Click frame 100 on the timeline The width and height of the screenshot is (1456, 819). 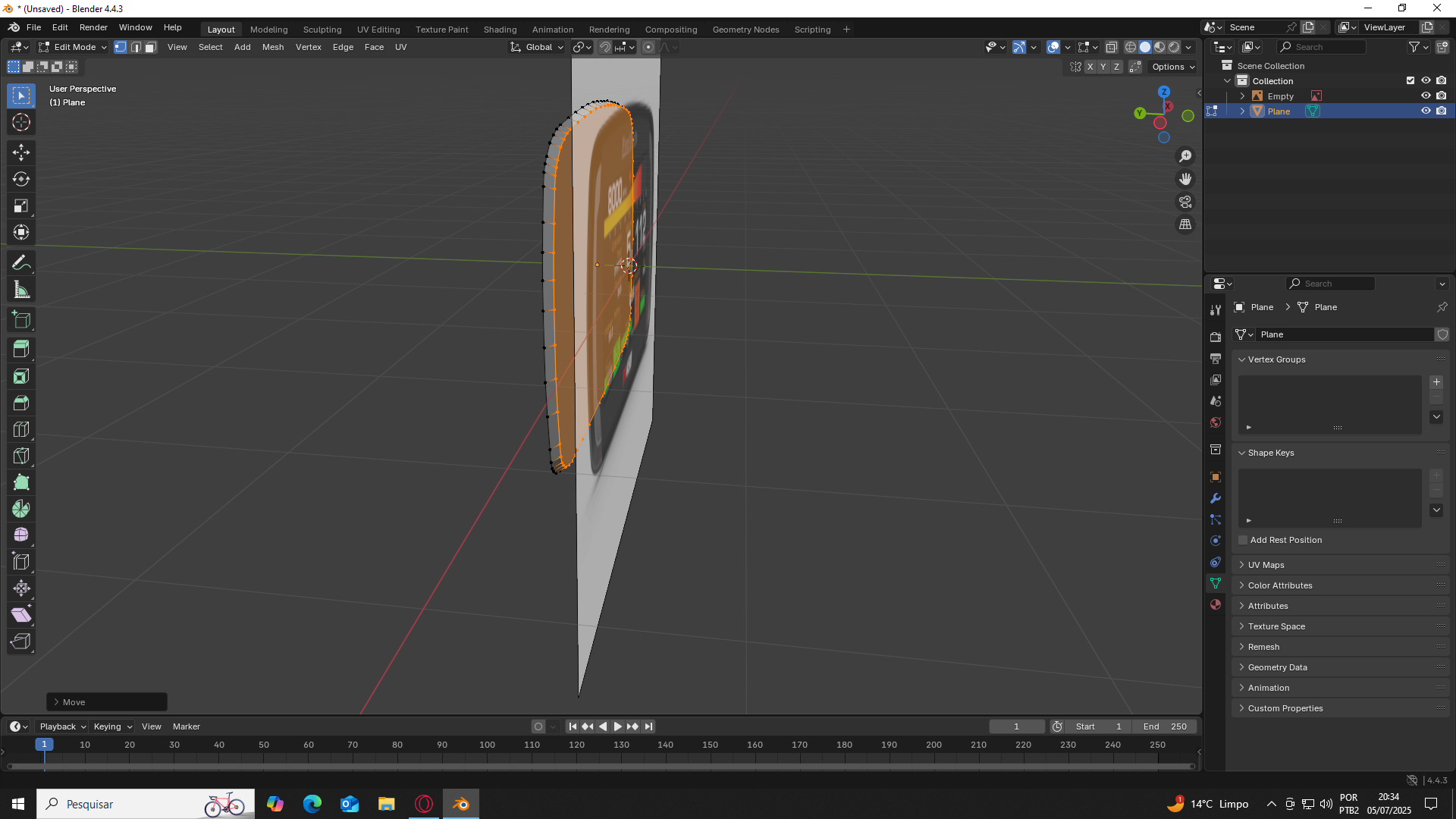[x=487, y=745]
